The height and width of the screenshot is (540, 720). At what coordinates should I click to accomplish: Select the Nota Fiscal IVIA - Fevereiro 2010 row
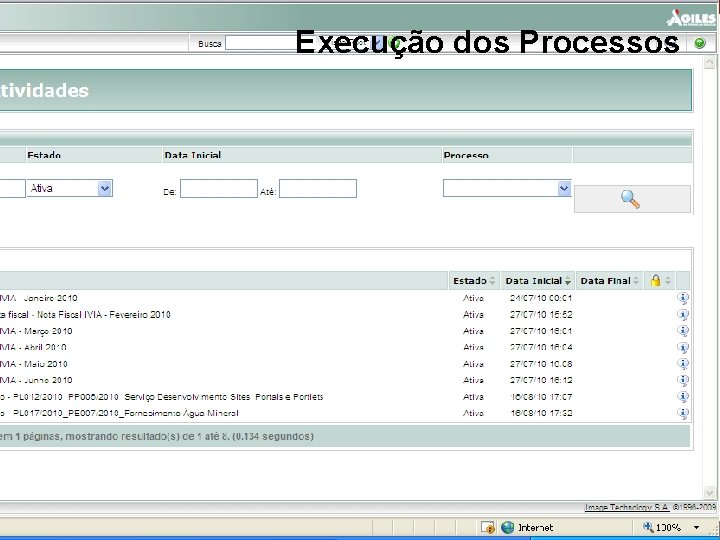(345, 315)
